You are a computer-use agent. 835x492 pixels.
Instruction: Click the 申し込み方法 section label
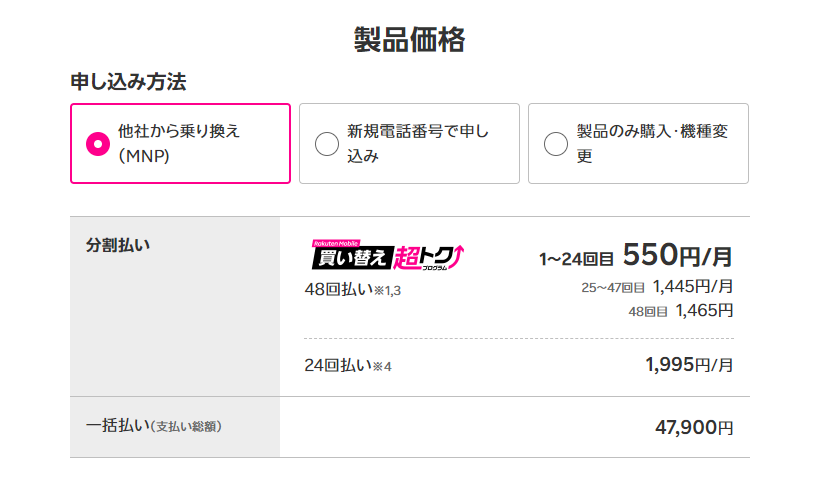[x=128, y=82]
